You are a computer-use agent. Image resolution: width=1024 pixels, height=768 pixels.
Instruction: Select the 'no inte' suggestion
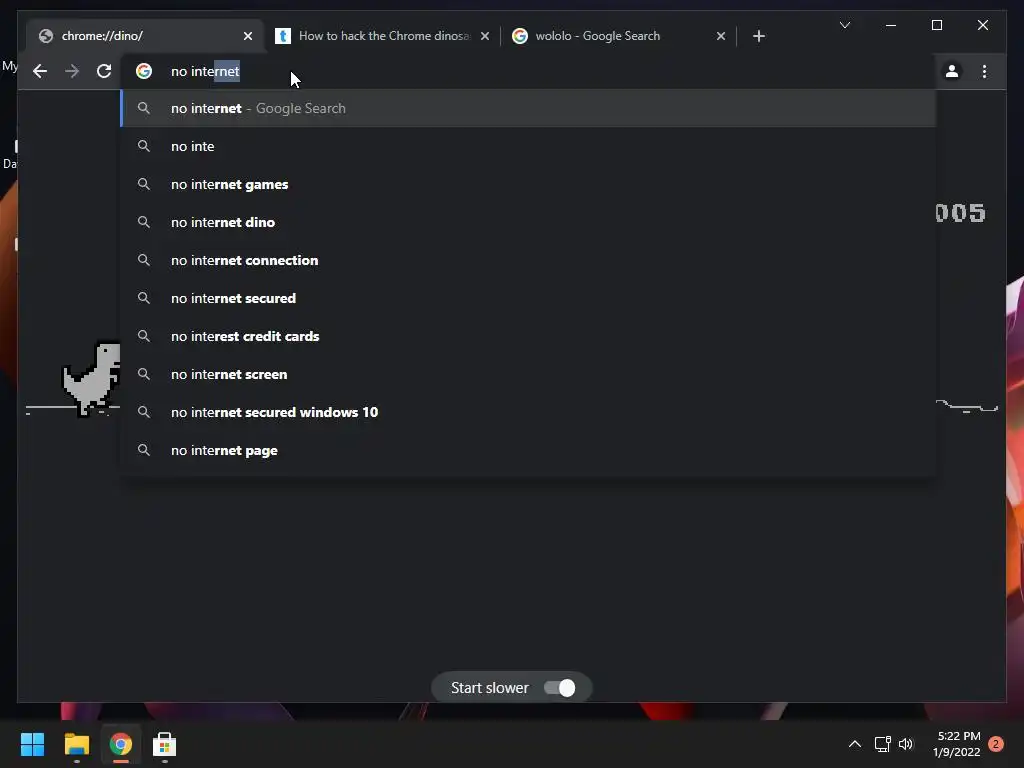coord(528,146)
